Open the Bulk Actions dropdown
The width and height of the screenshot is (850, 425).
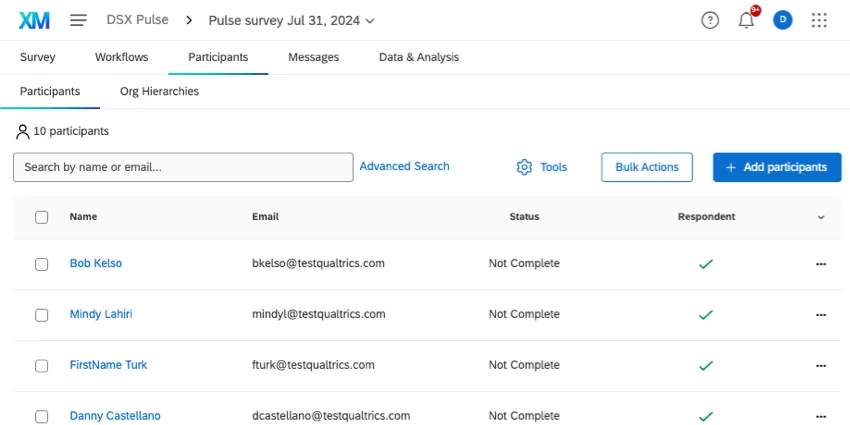tap(647, 167)
